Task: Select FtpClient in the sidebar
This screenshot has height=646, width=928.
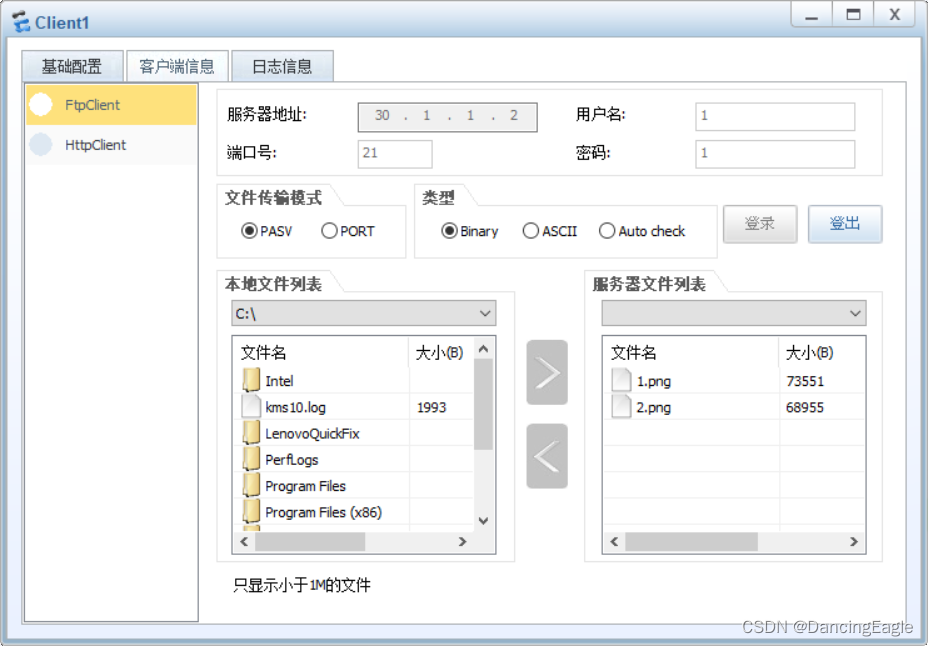Action: [x=111, y=105]
